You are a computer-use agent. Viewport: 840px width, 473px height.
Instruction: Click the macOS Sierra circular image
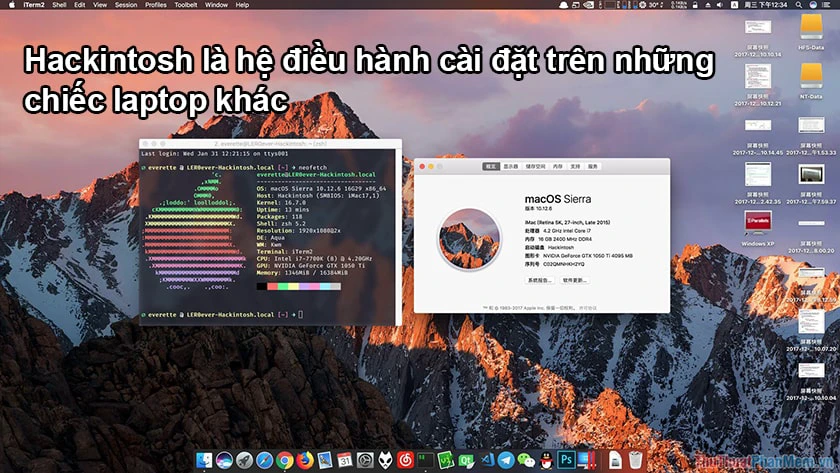pyautogui.click(x=470, y=239)
